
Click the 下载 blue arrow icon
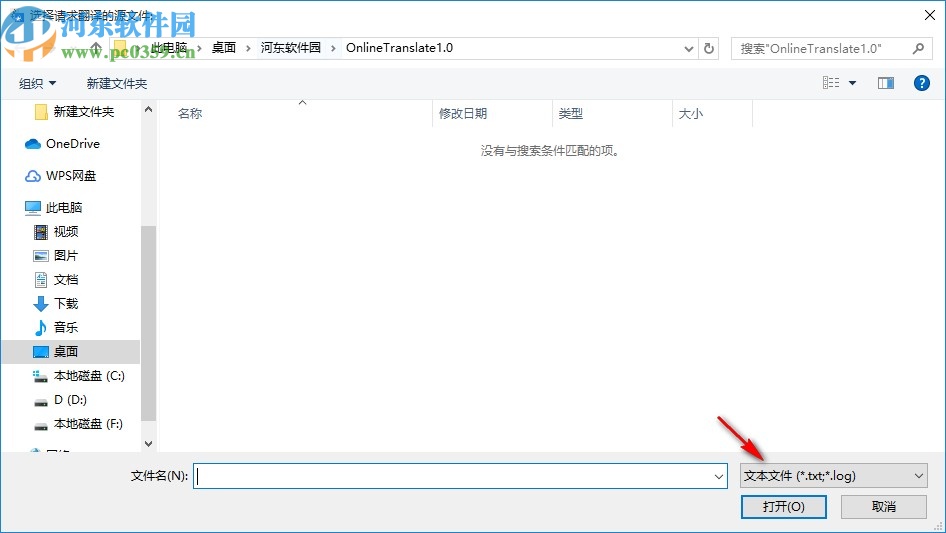pos(40,304)
